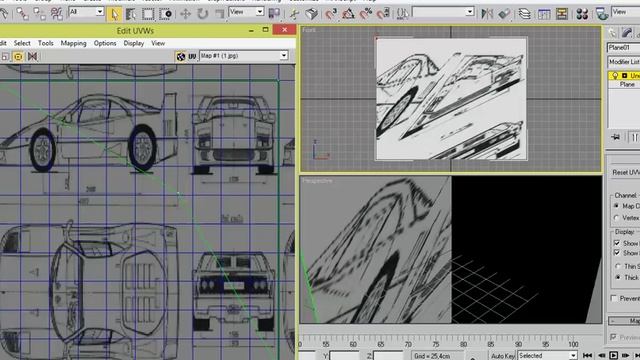Click the Keyboard Shortcut Override toggle icon
This screenshot has width=640, height=360.
pos(312,14)
